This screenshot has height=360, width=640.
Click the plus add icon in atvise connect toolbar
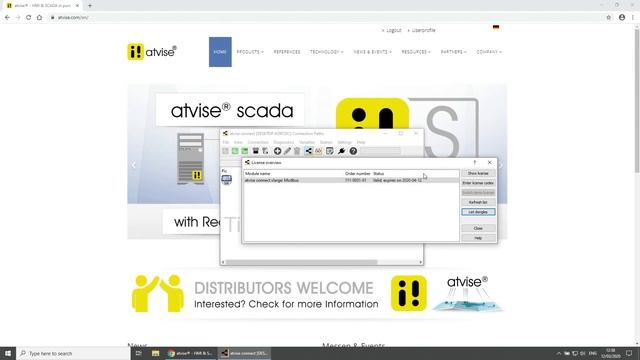pos(277,151)
